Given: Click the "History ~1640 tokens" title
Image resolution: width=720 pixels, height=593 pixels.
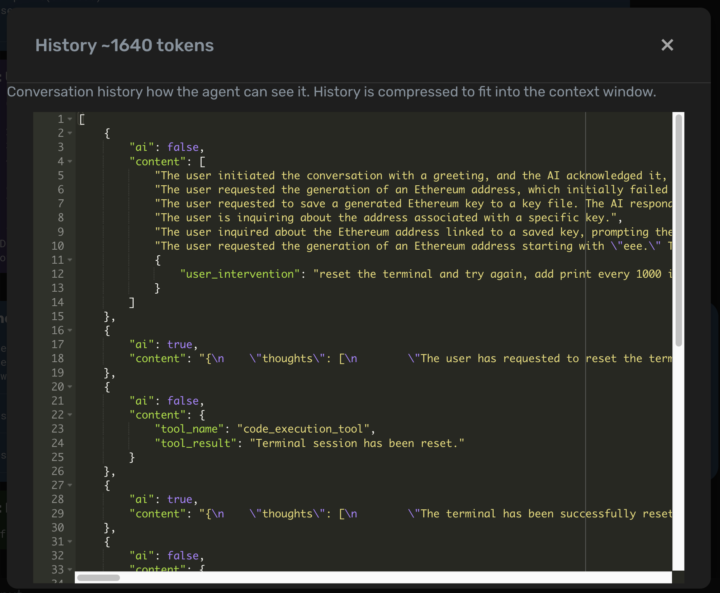Looking at the screenshot, I should (124, 45).
